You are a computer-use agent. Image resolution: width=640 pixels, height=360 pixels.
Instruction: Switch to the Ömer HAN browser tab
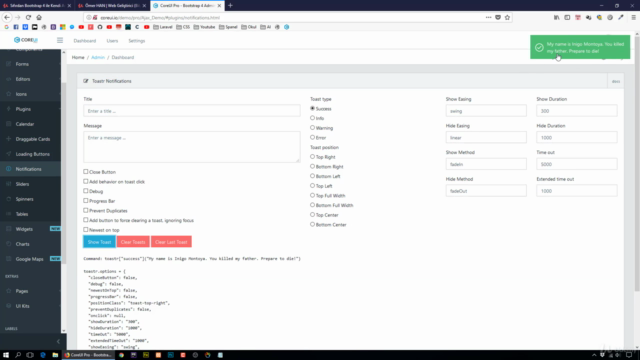pos(111,6)
